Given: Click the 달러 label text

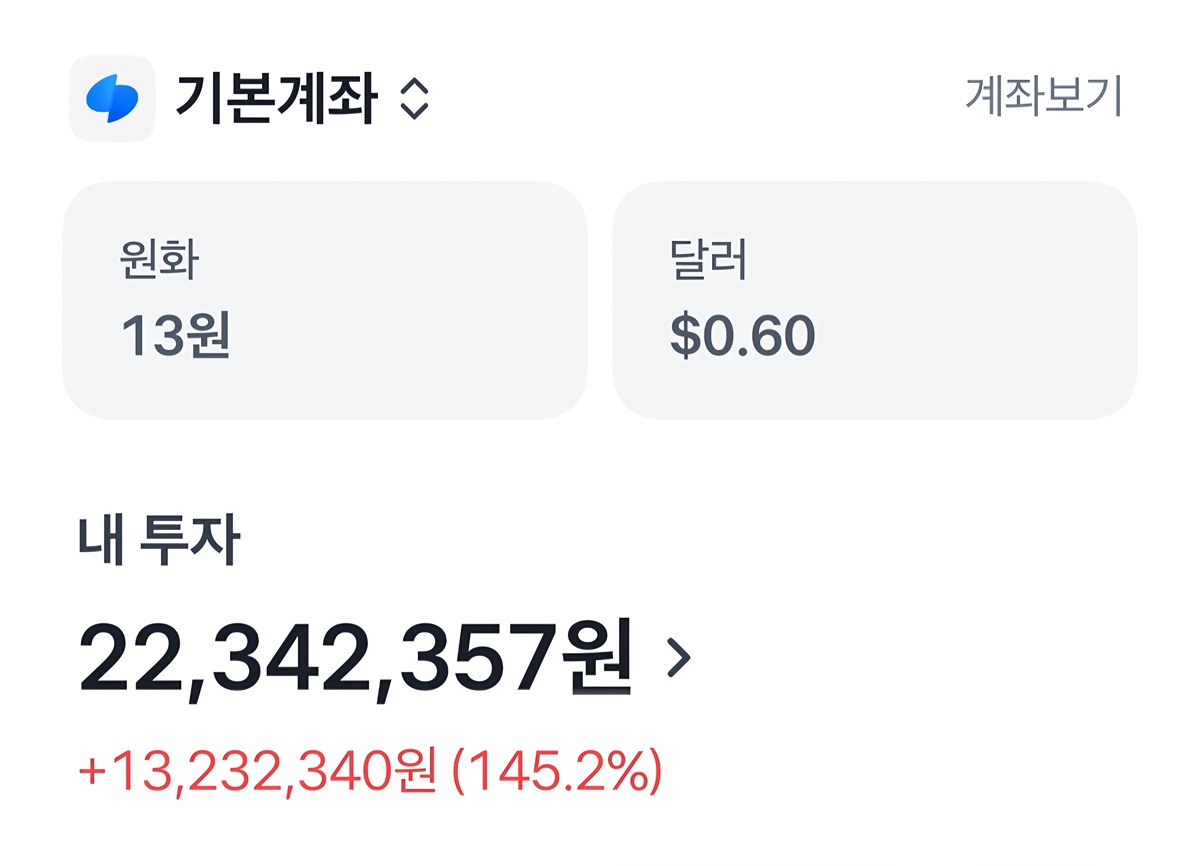Looking at the screenshot, I should tap(709, 261).
